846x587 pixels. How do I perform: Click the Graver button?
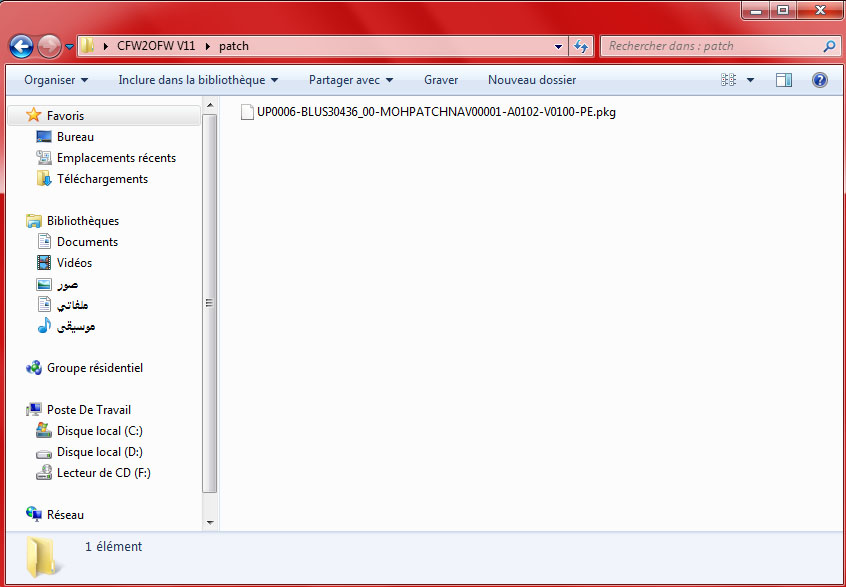coord(441,80)
